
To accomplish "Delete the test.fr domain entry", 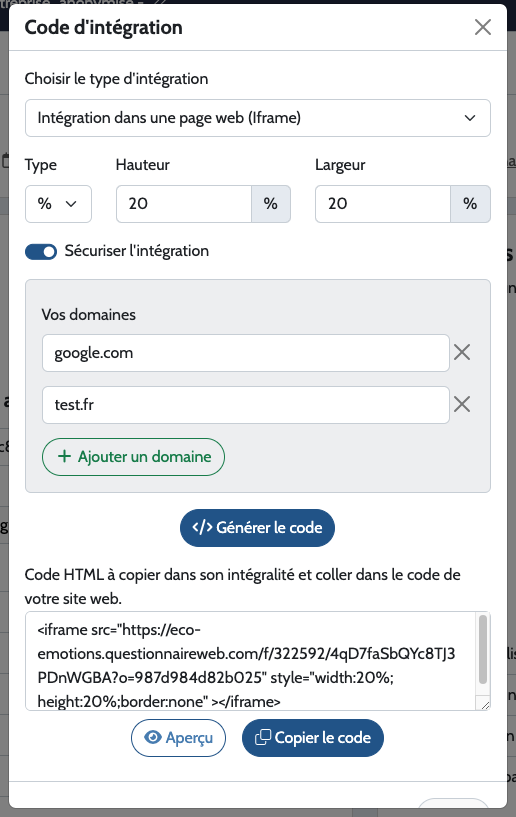I will tap(462, 404).
